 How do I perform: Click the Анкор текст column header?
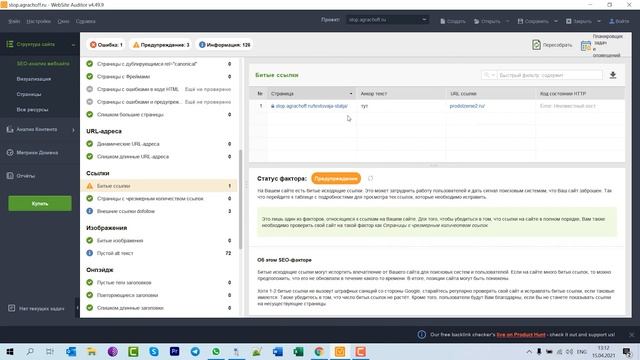pyautogui.click(x=401, y=93)
